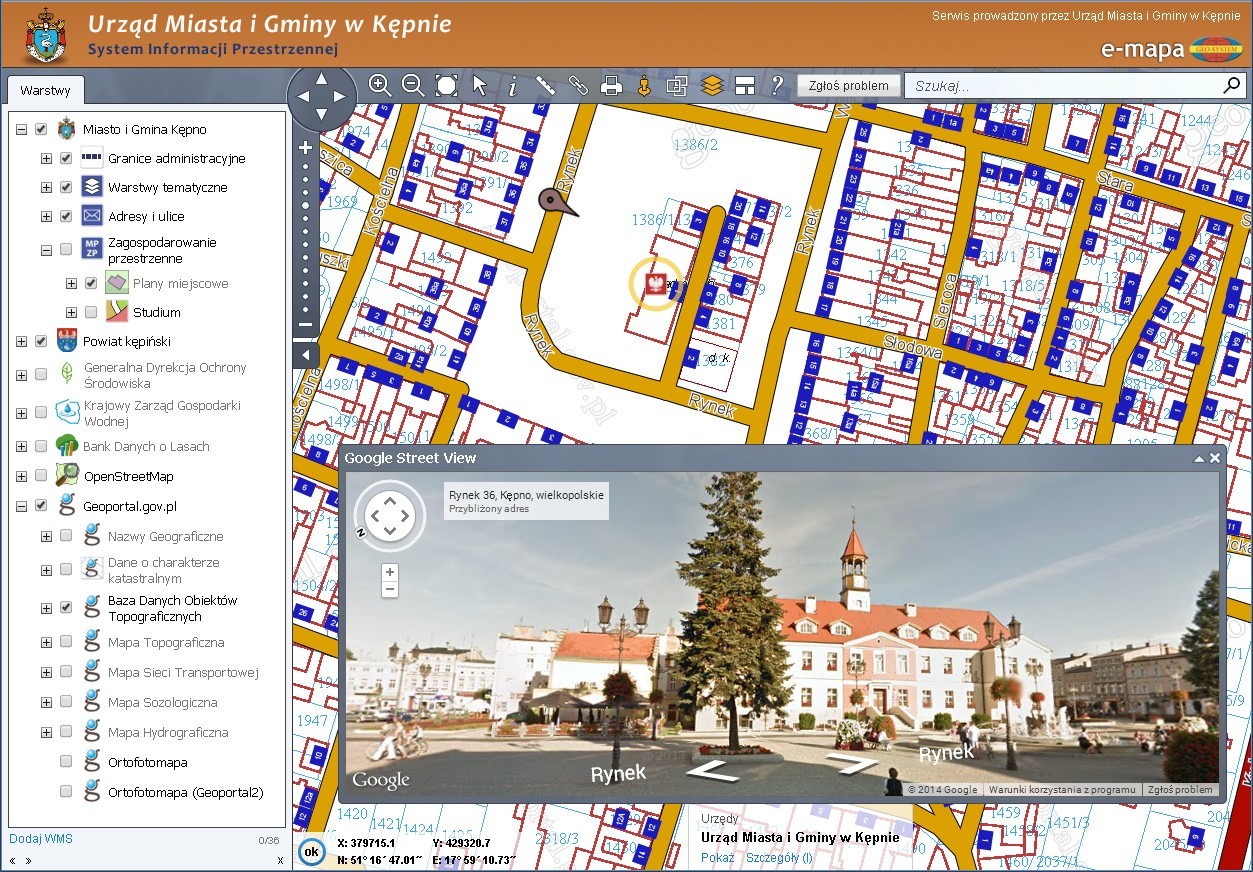Image resolution: width=1253 pixels, height=872 pixels.
Task: Expand the Bank Danych o Lasach node
Action: tap(21, 446)
